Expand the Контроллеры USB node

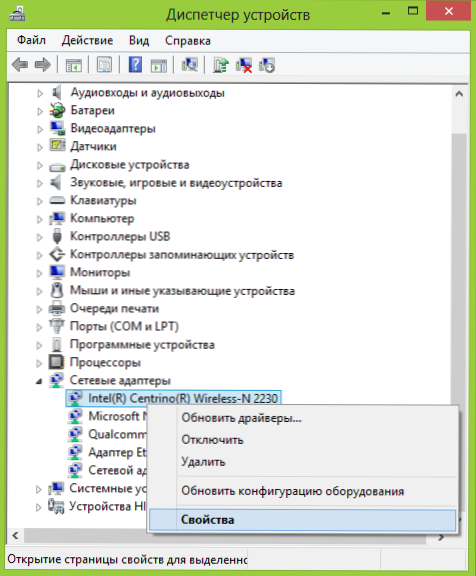(x=40, y=237)
